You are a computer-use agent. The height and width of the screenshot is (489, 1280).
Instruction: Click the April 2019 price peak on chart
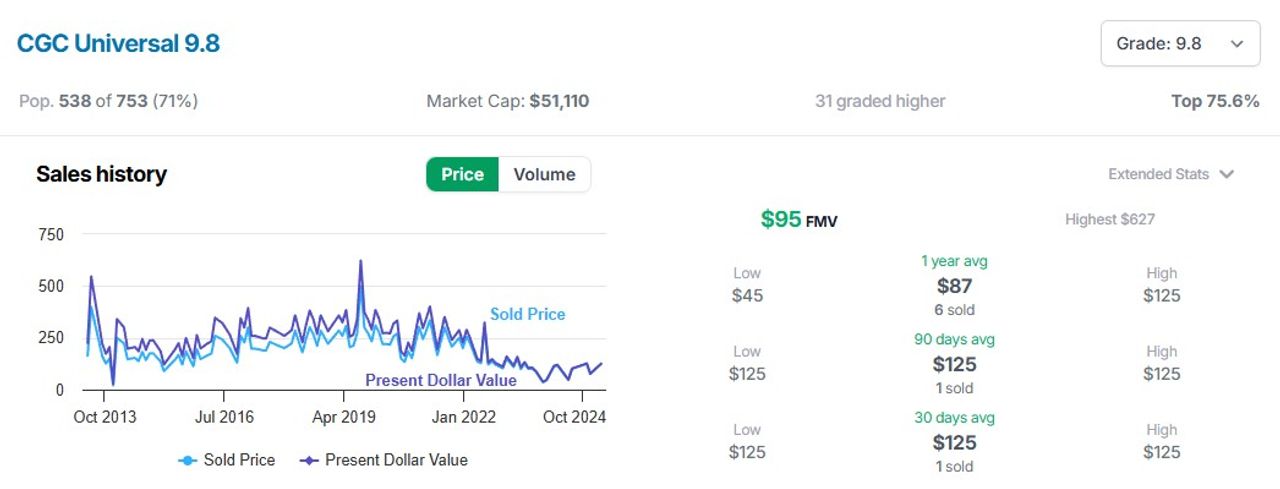[x=360, y=262]
